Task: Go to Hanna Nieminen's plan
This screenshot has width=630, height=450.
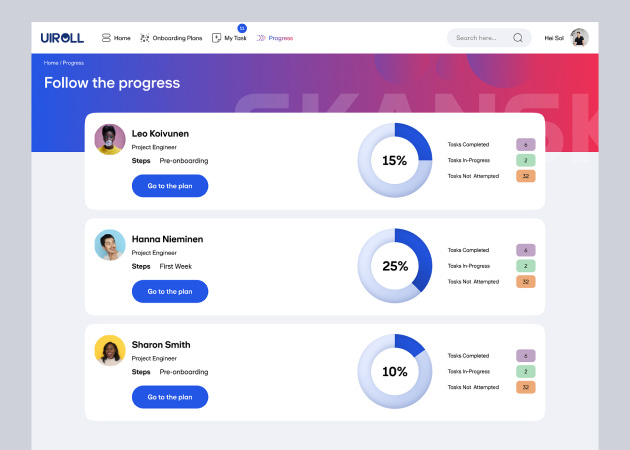Action: (x=170, y=291)
